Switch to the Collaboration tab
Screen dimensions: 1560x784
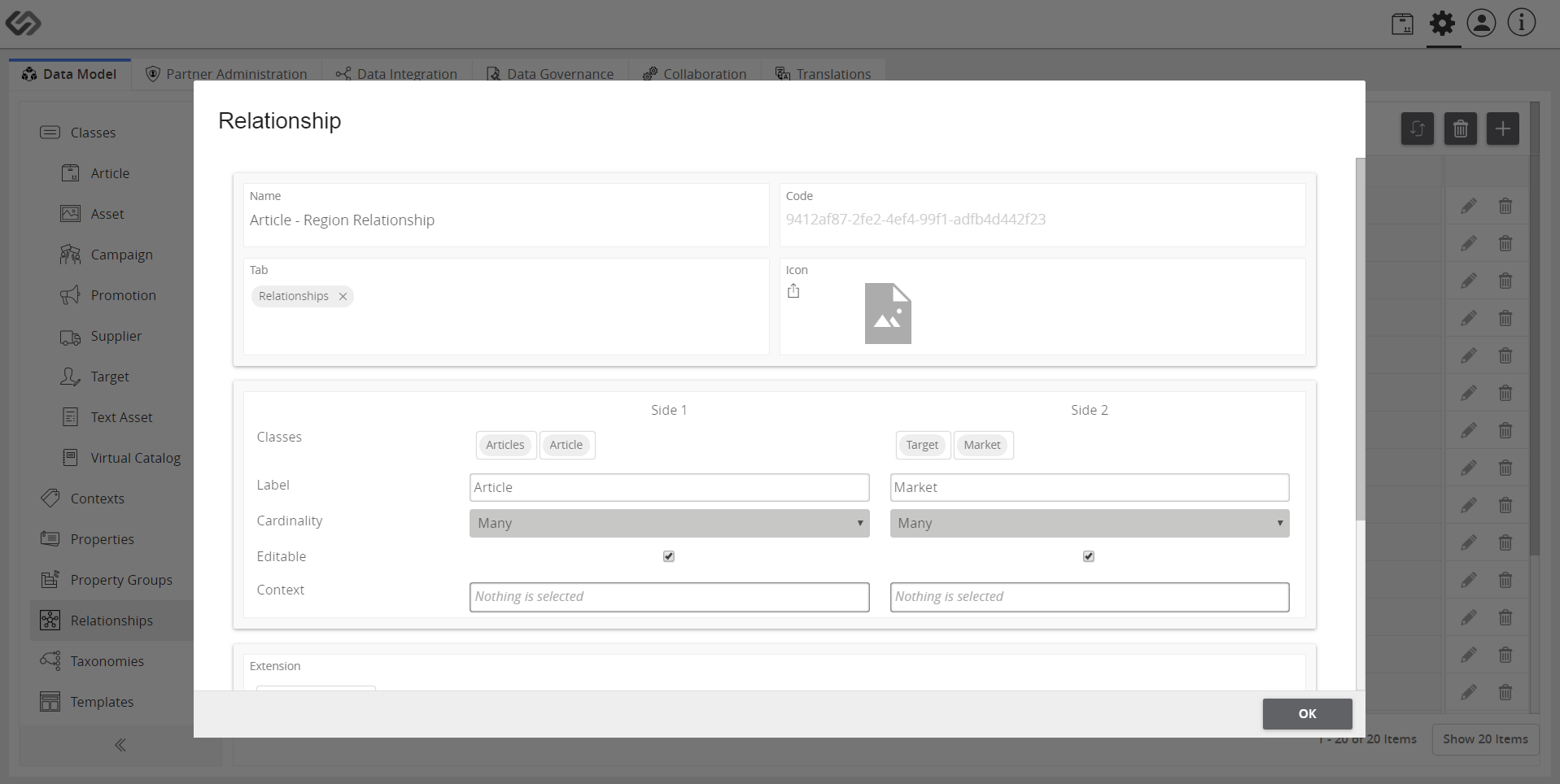(x=694, y=74)
